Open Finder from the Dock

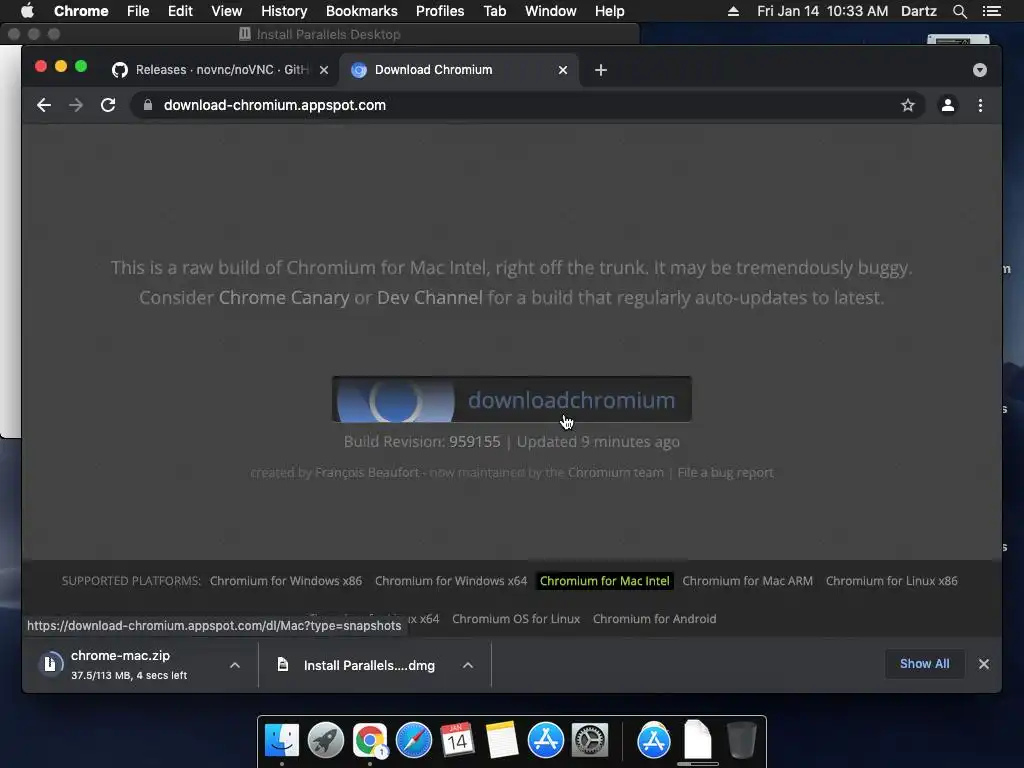[282, 740]
